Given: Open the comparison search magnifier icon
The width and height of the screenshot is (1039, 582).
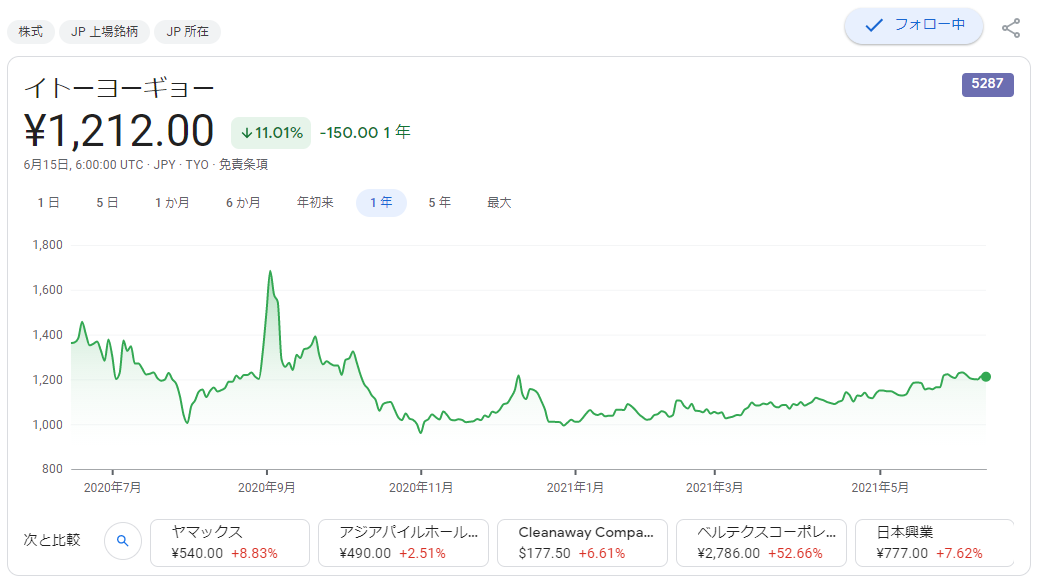Looking at the screenshot, I should (123, 540).
